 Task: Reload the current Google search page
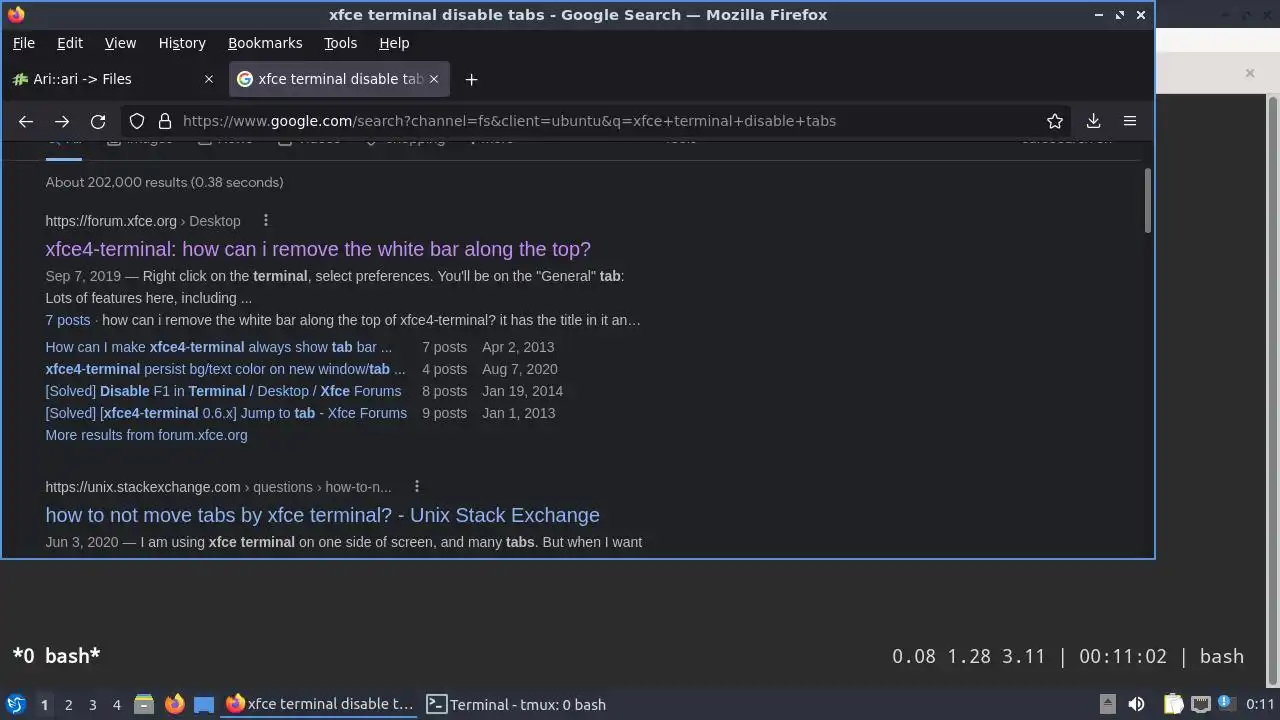coord(98,121)
